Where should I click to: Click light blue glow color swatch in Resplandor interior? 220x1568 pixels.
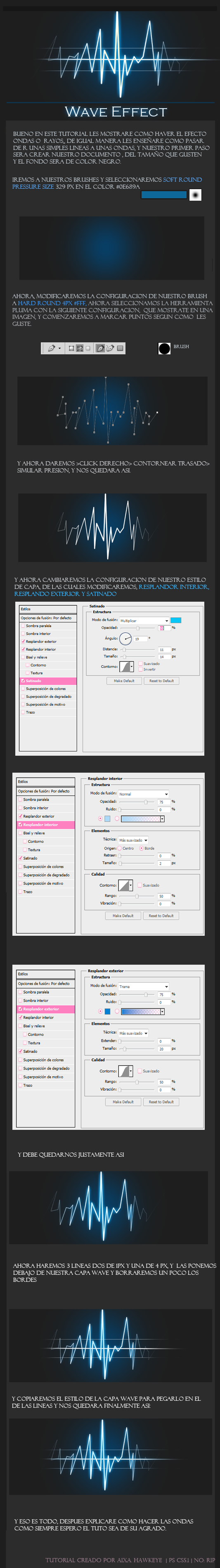click(108, 819)
